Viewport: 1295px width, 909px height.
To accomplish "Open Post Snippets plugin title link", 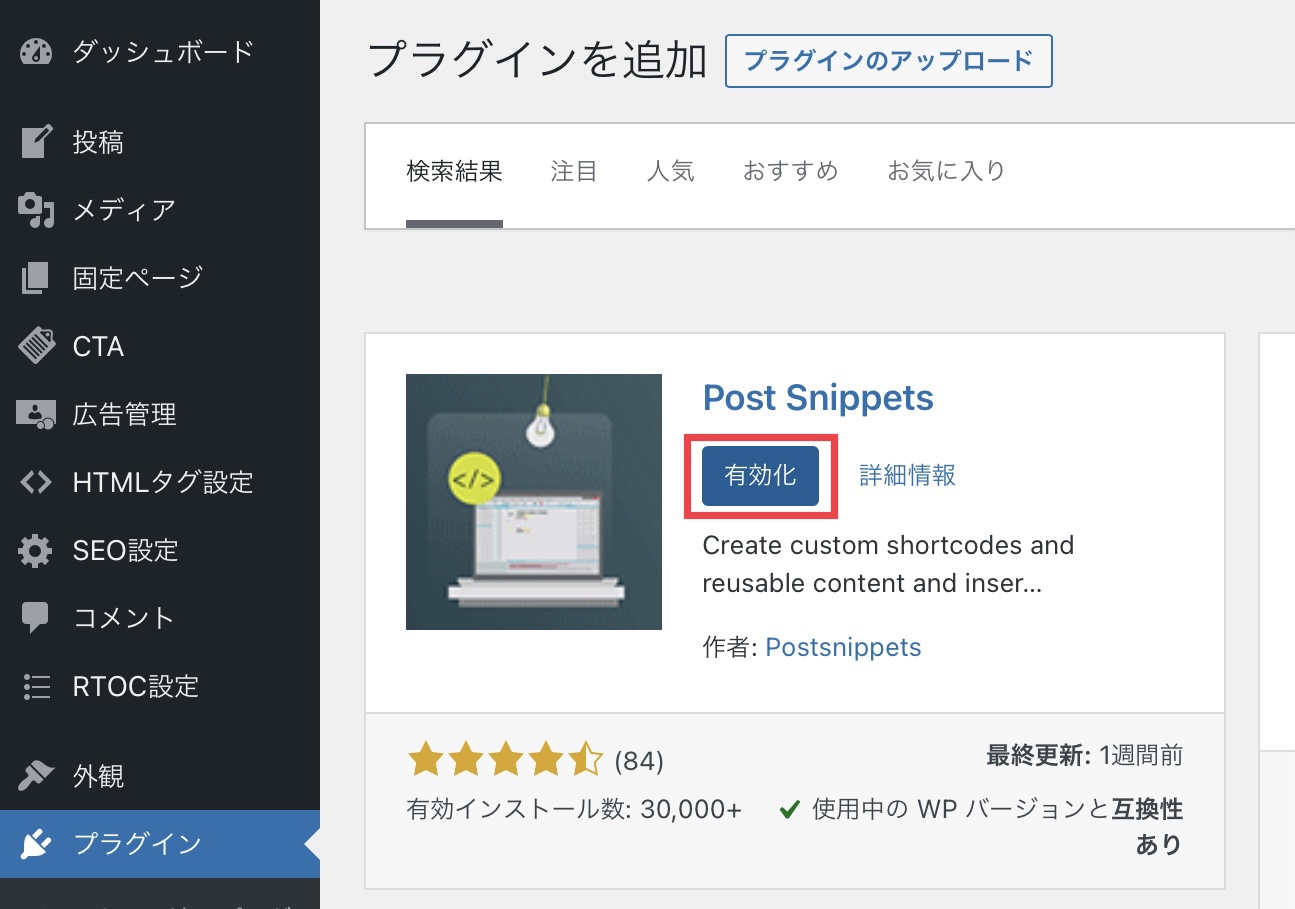I will coord(818,398).
